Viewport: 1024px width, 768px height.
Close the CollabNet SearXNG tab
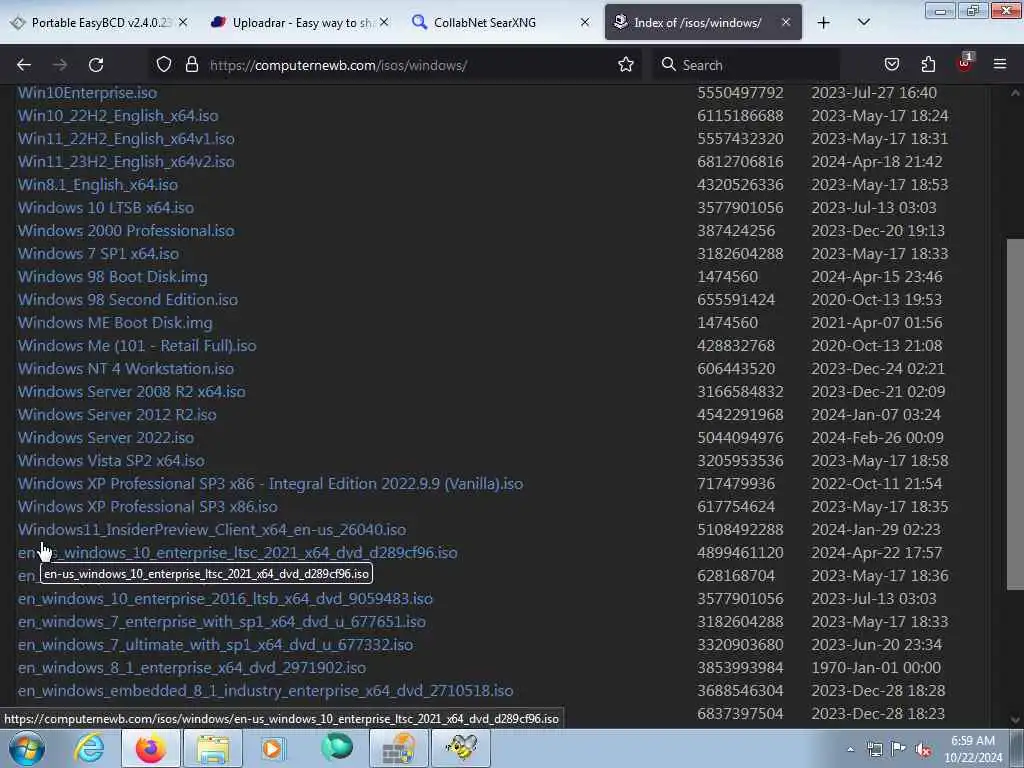click(585, 23)
